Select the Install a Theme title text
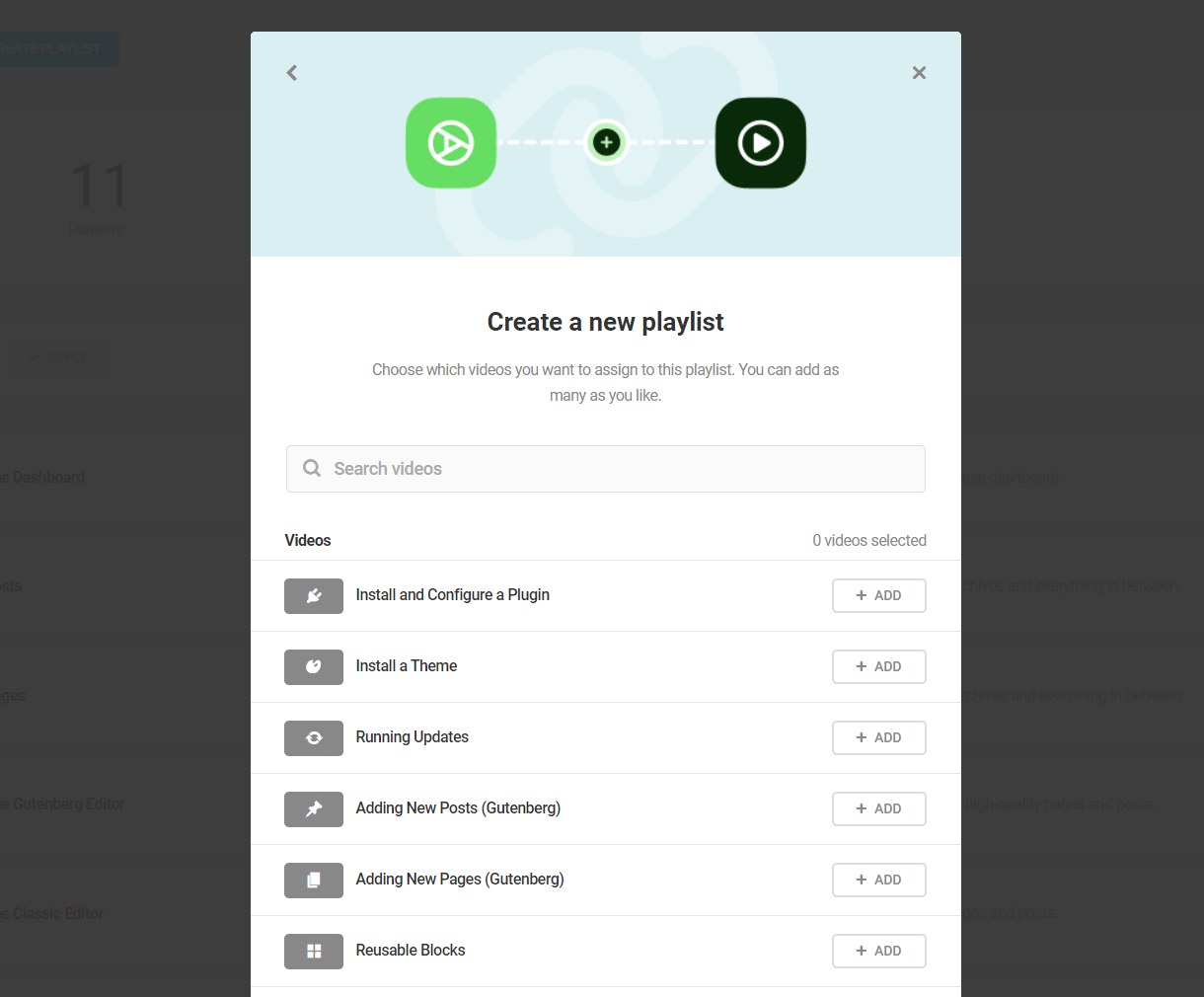Image resolution: width=1204 pixels, height=997 pixels. click(407, 665)
